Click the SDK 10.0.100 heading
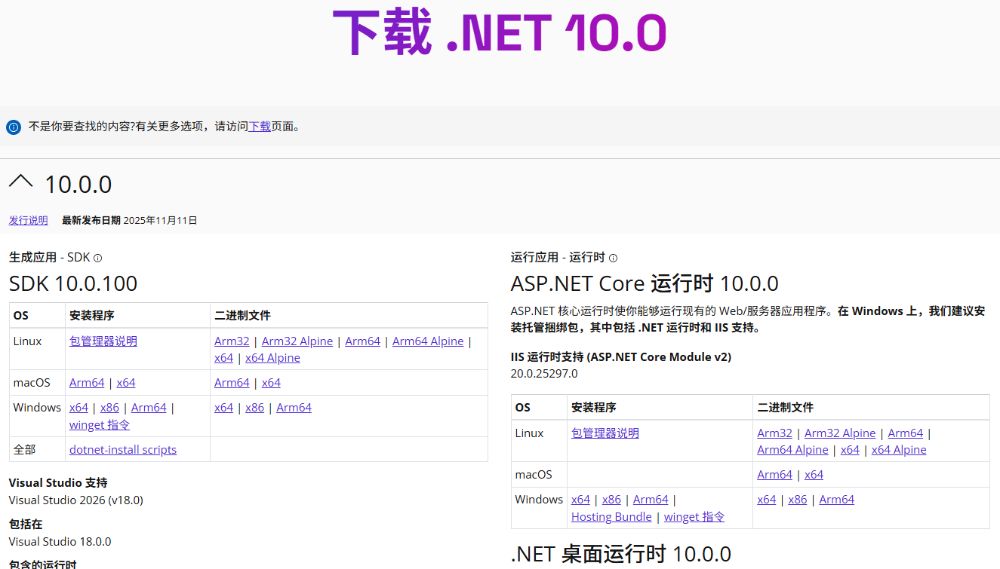1000x569 pixels. (73, 283)
